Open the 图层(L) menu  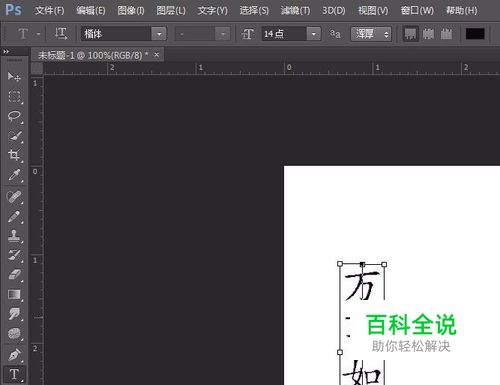171,11
